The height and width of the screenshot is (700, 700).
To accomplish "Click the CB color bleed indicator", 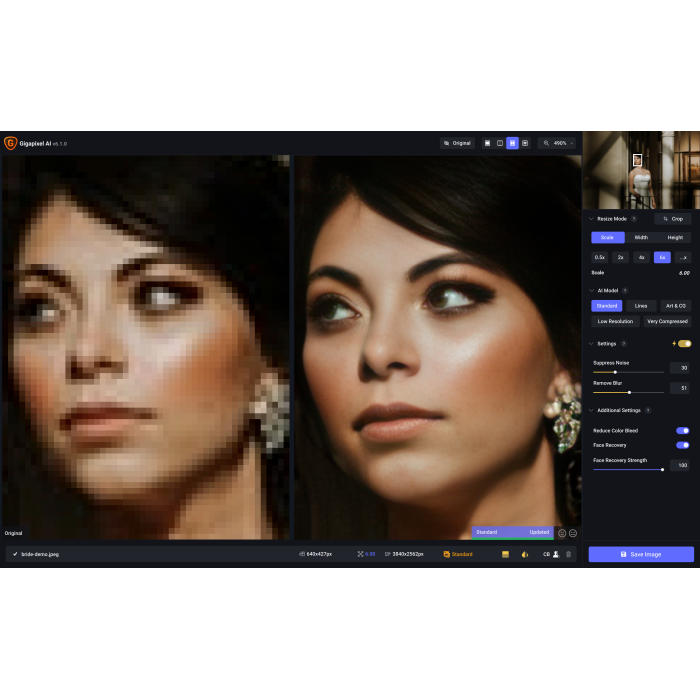I will (546, 554).
